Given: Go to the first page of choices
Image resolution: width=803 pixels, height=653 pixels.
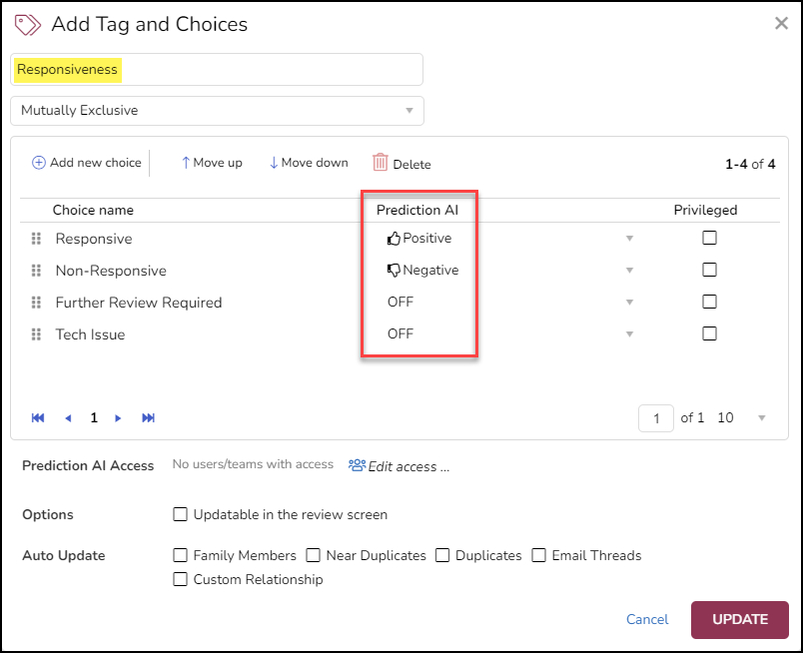Looking at the screenshot, I should (x=38, y=418).
